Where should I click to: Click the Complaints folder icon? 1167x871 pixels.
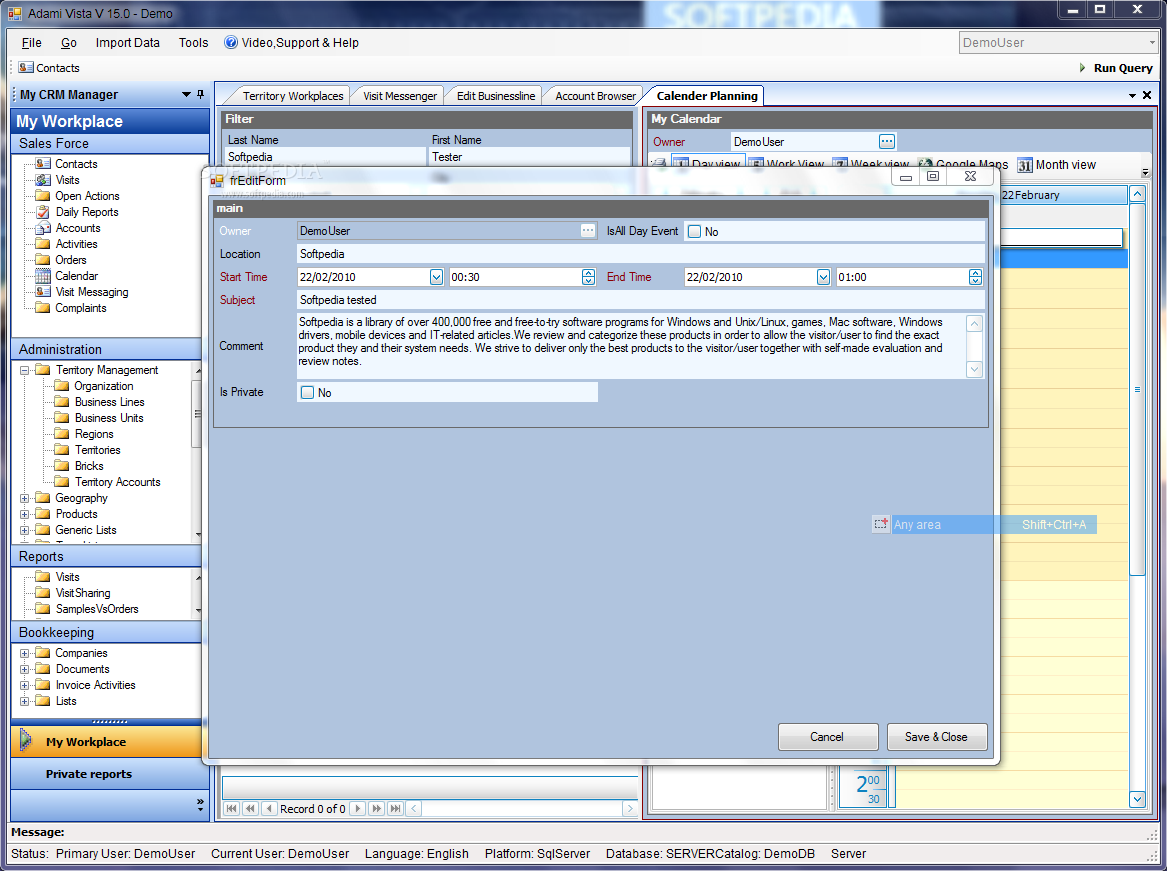[43, 308]
